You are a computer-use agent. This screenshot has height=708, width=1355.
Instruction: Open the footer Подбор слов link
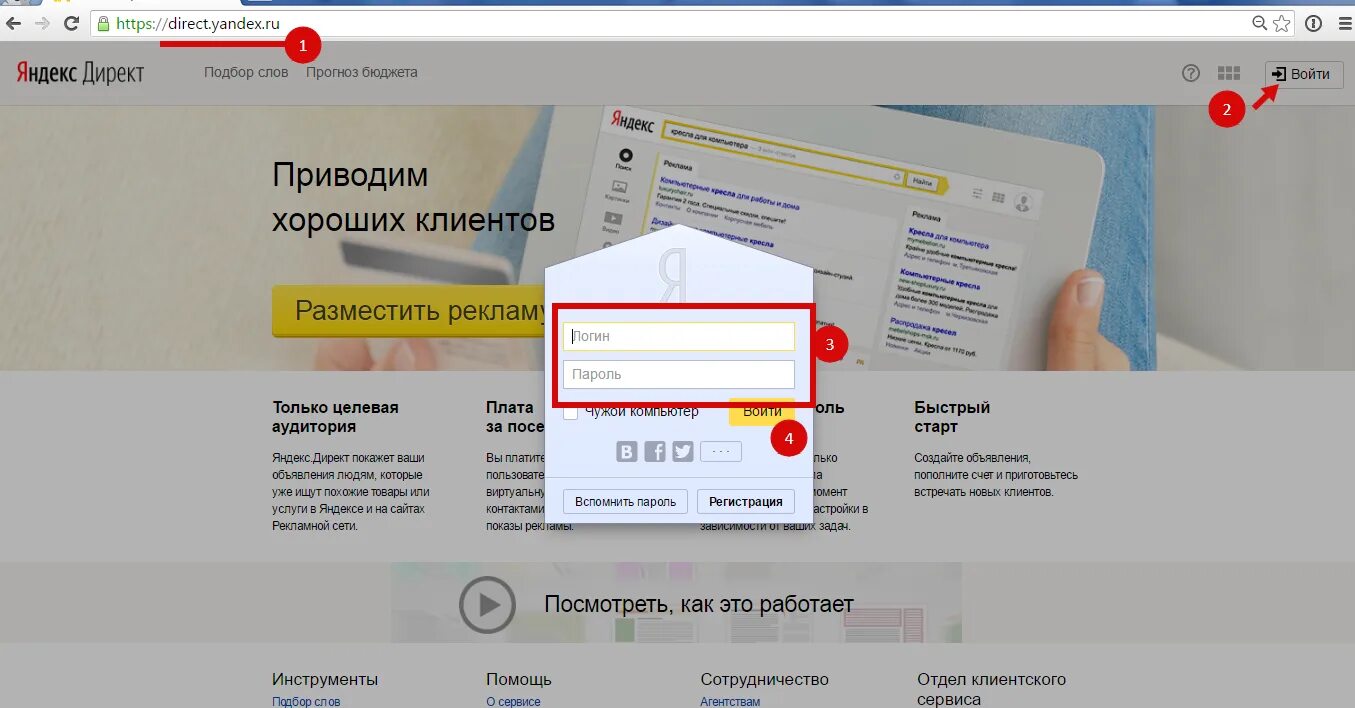[x=306, y=702]
